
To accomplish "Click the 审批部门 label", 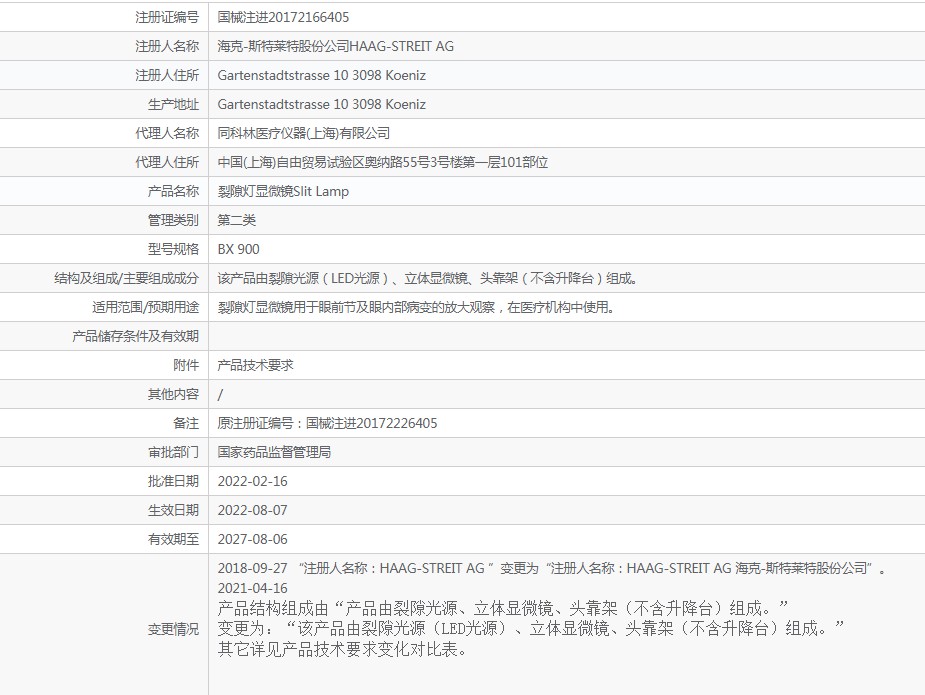I will 173,452.
